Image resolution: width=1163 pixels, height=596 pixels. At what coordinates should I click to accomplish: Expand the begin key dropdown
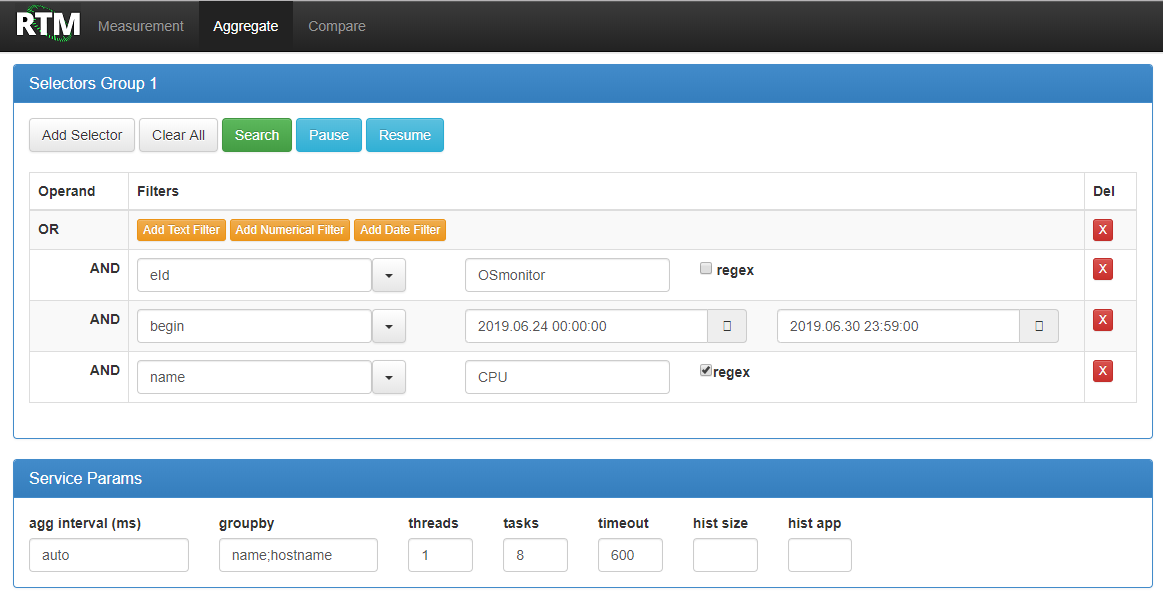click(389, 326)
